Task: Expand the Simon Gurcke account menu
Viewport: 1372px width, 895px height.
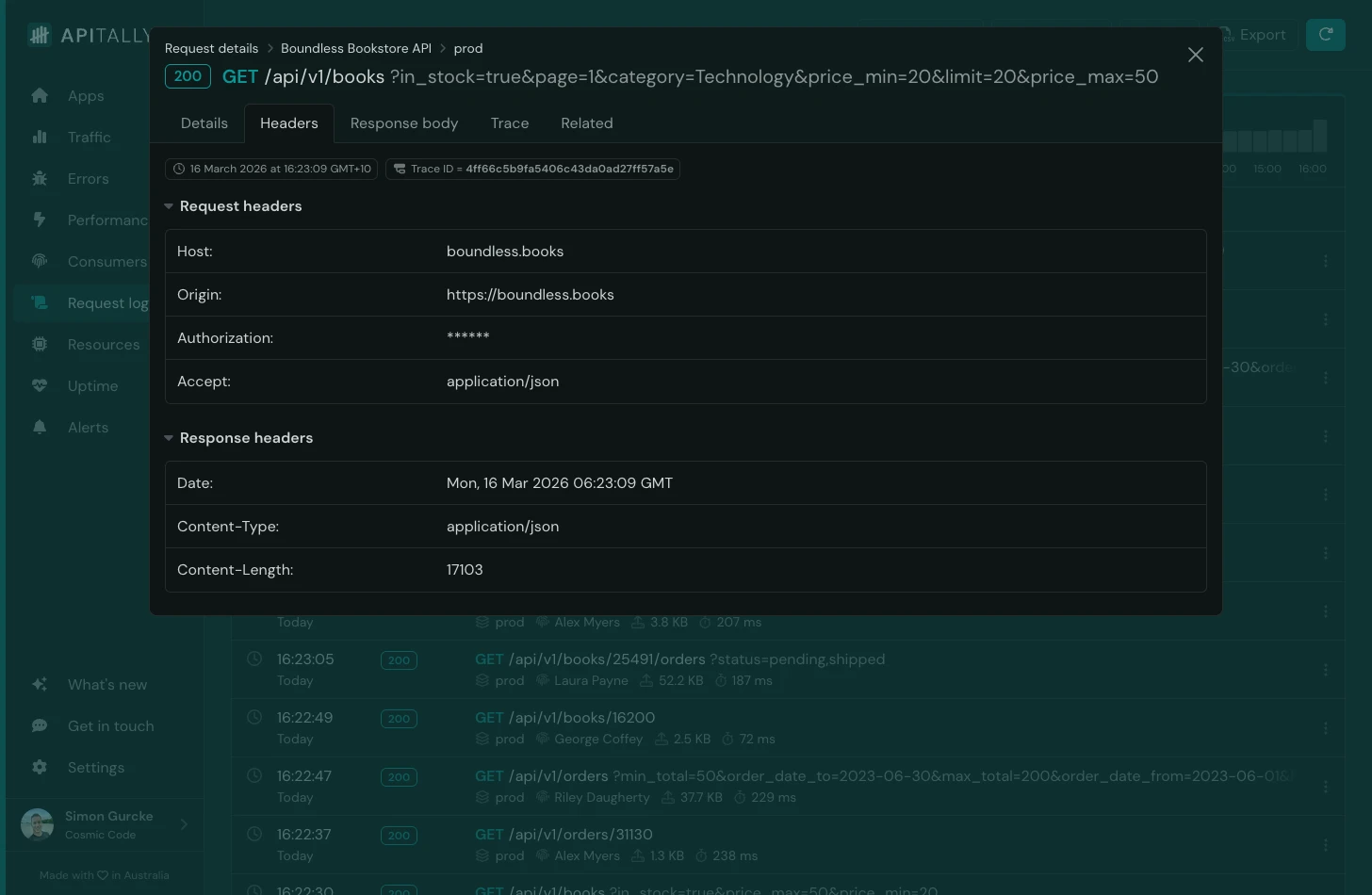Action: tap(104, 824)
